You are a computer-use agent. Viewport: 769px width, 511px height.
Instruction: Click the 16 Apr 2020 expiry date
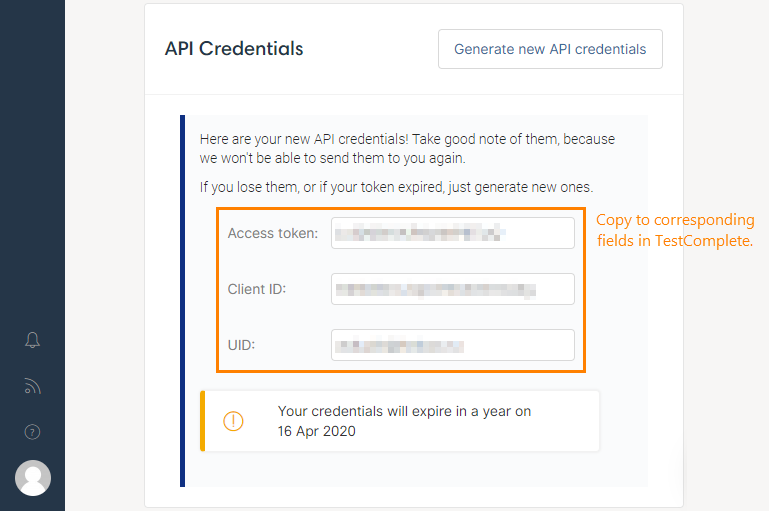coord(317,432)
